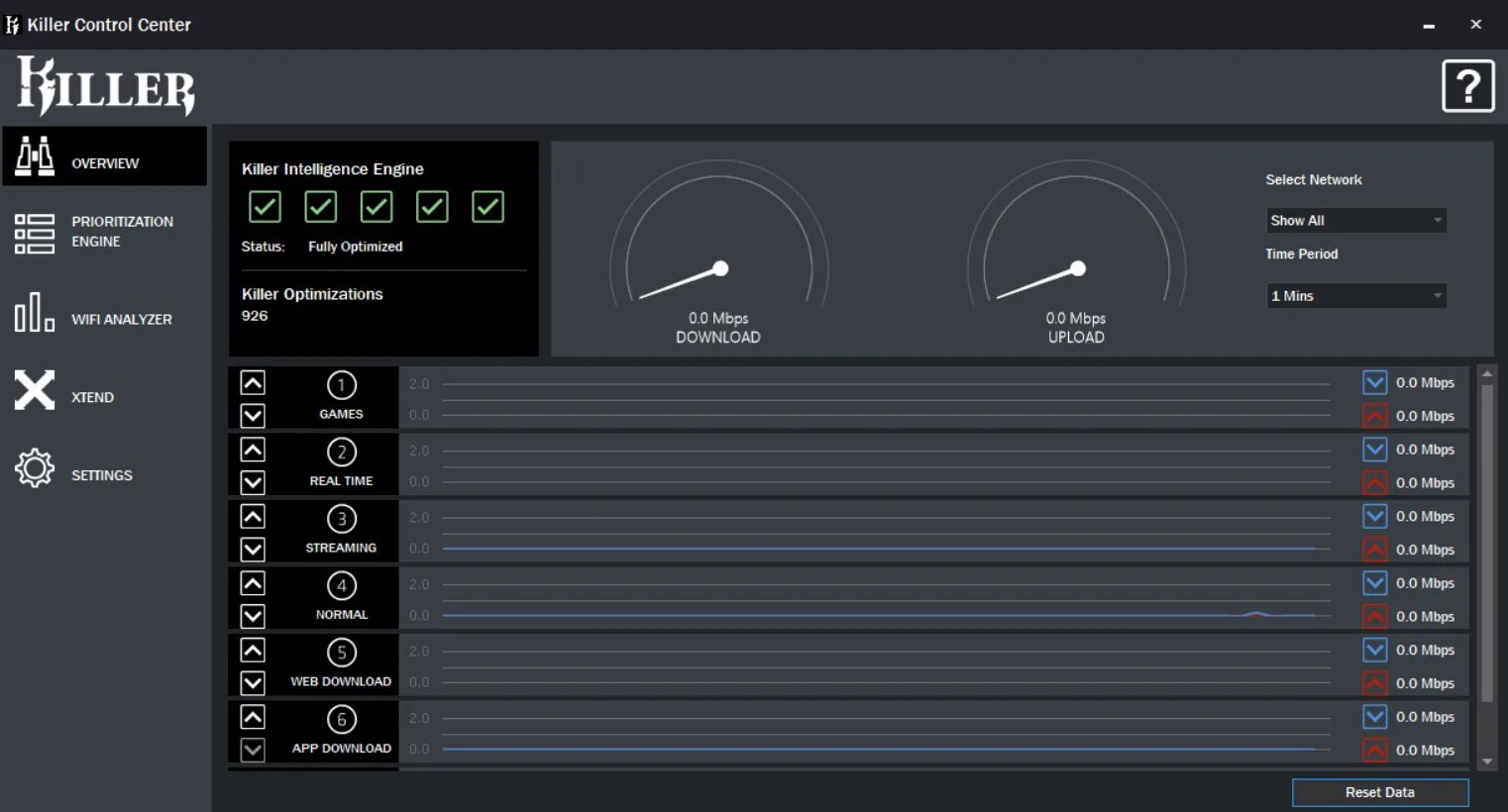This screenshot has height=812, width=1508.
Task: Click red upload icon in Normal row
Action: point(1375,616)
